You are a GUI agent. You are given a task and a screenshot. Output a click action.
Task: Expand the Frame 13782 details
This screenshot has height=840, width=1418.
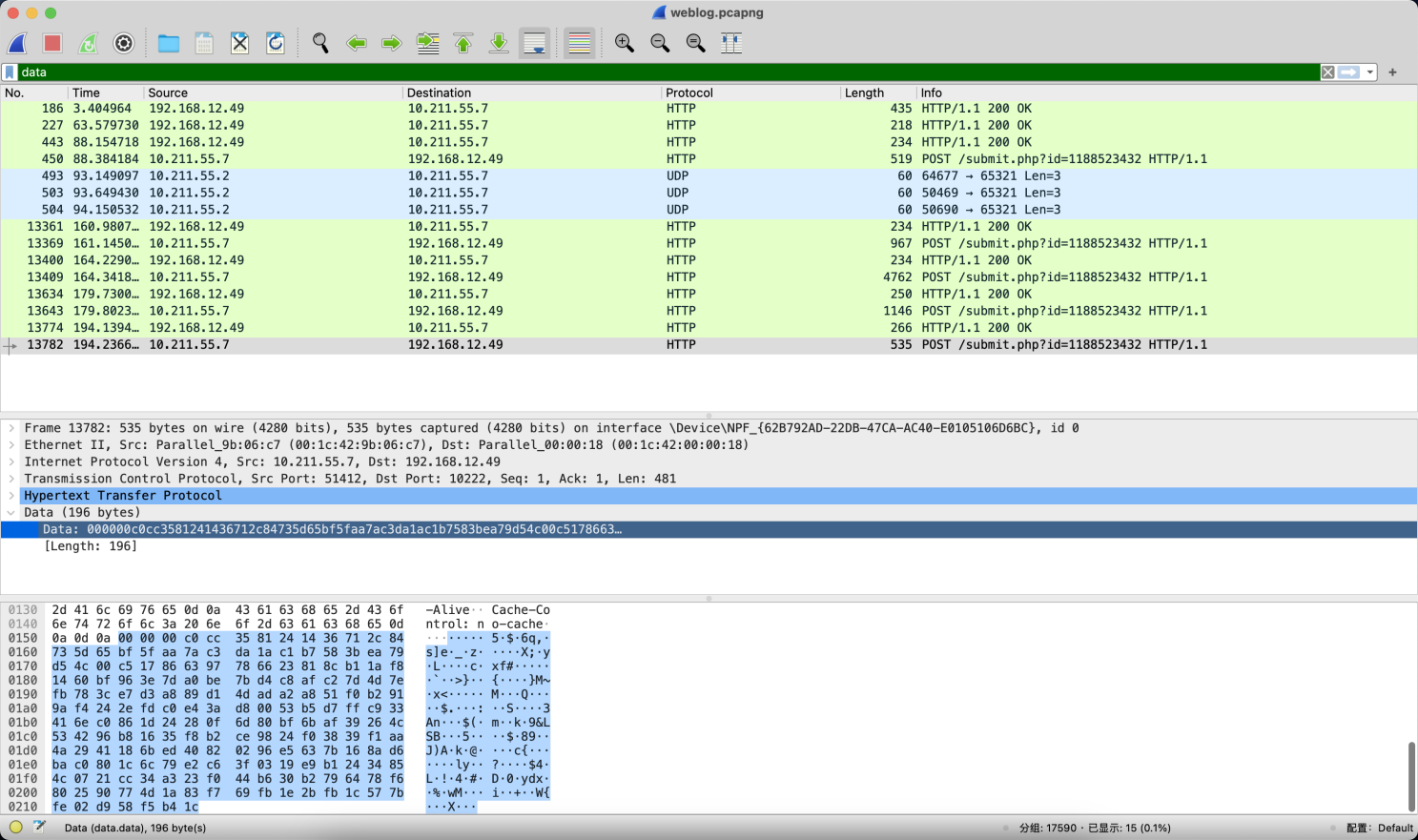[11, 428]
